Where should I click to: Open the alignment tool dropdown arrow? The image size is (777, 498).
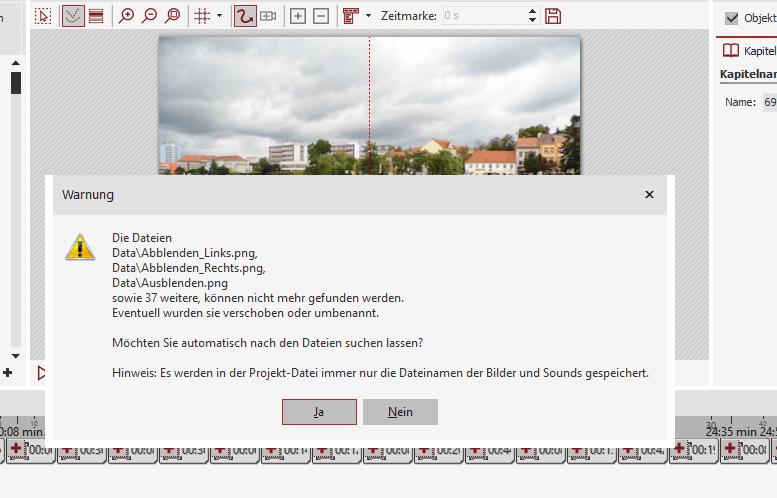click(369, 16)
